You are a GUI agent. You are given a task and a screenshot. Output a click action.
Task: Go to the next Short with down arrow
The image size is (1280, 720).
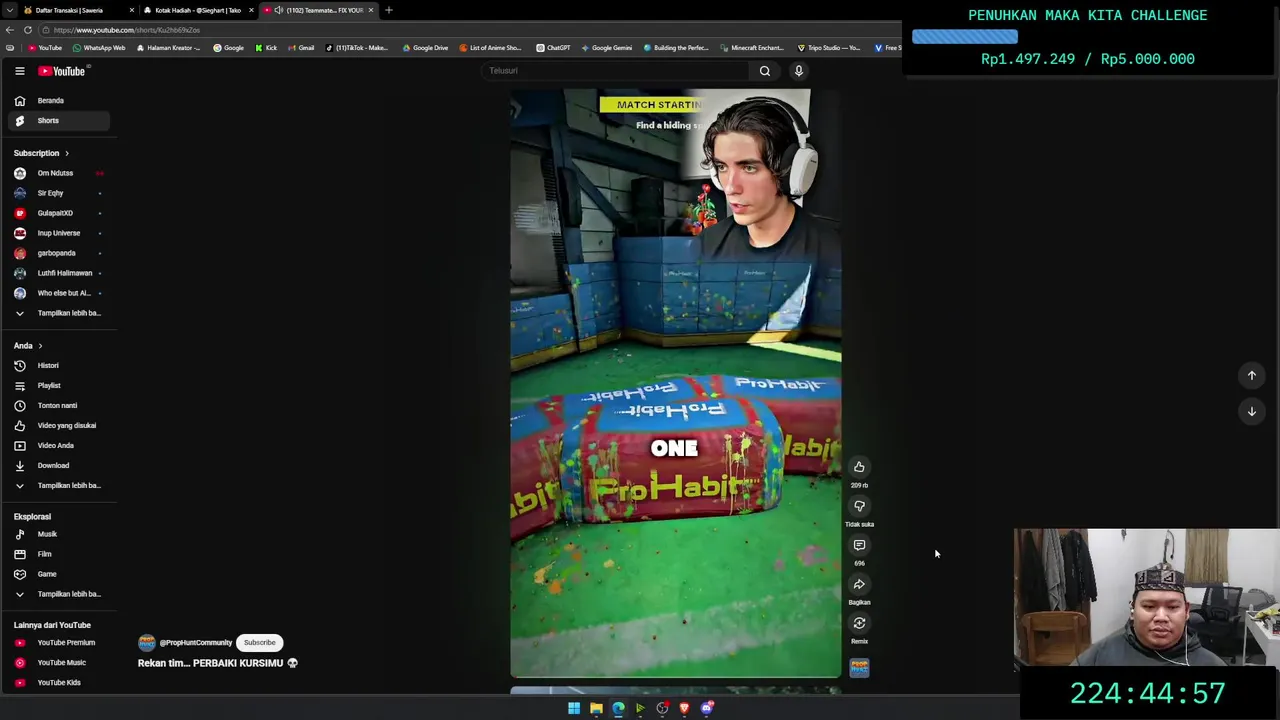click(1251, 411)
